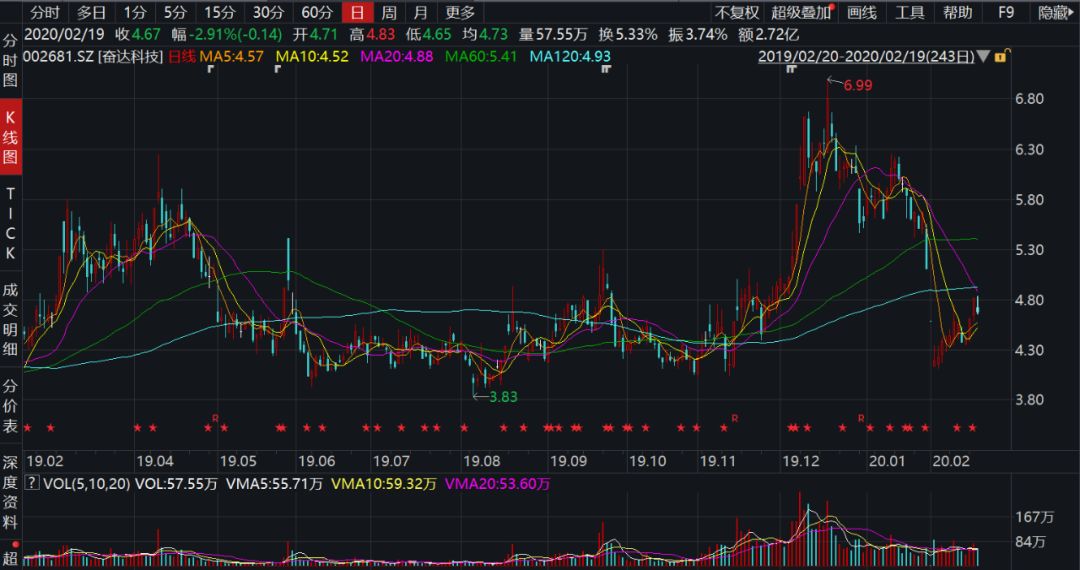Screen dimensions: 1080x570
Task: Open the 分时图 side panel tab
Action: tap(10, 61)
